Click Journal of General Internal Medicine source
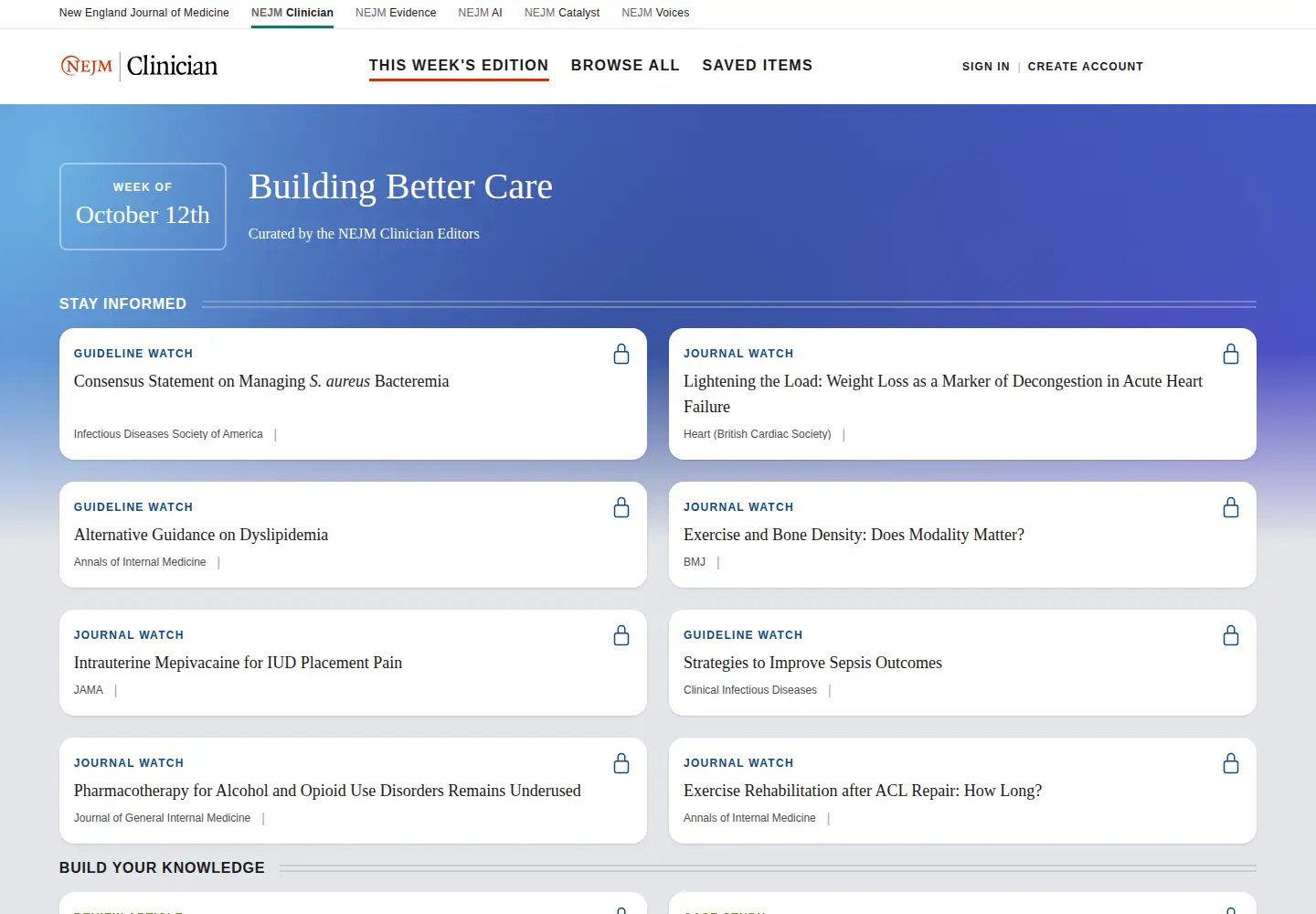Screen dimensions: 1316x914 point(162,818)
